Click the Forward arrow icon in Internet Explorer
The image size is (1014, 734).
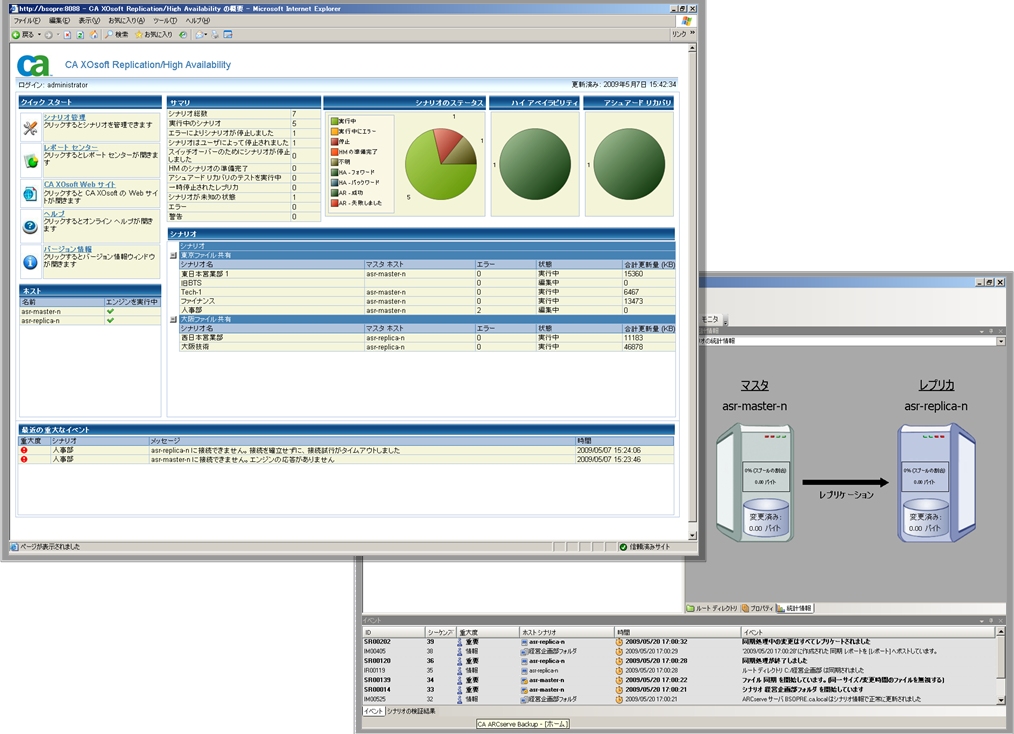pyautogui.click(x=49, y=35)
